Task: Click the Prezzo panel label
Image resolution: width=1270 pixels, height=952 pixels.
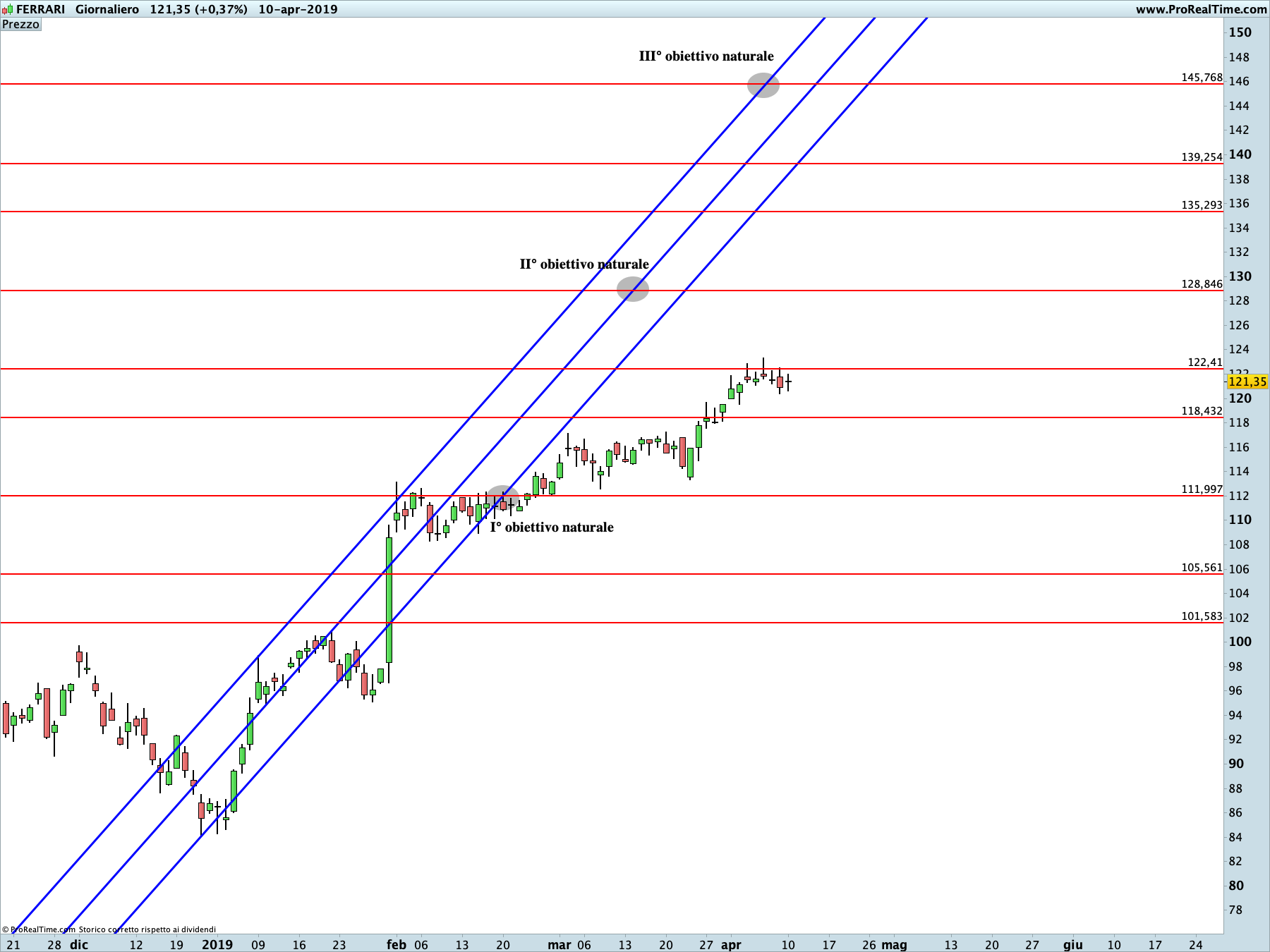Action: pos(21,24)
